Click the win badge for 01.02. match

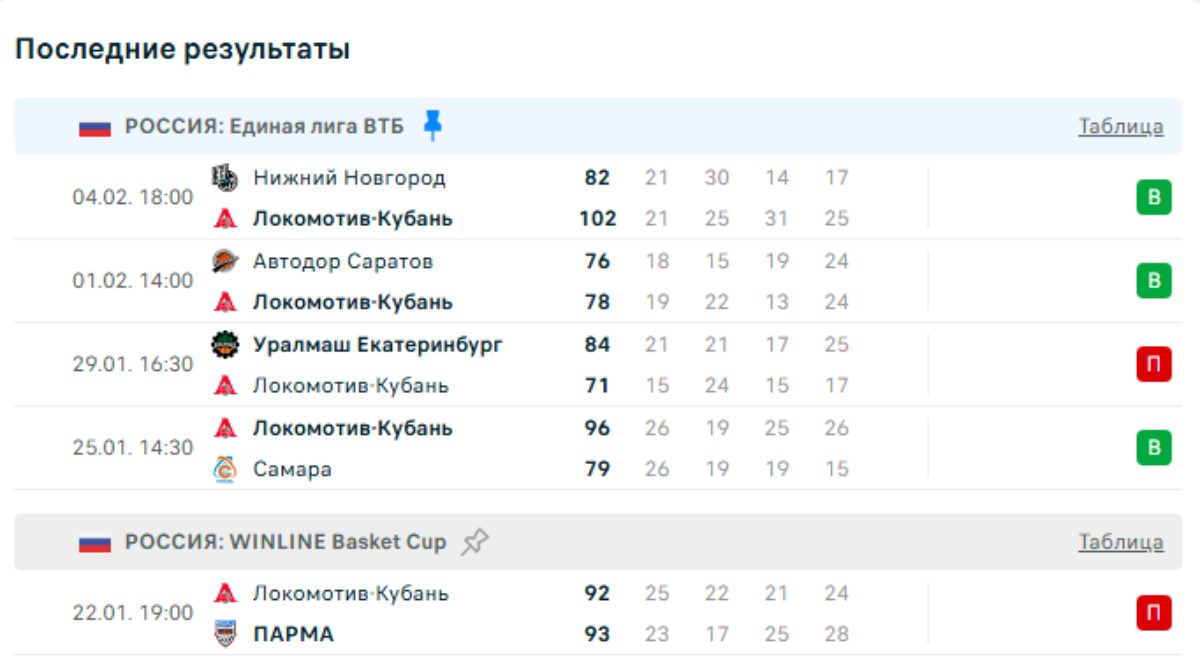pos(1153,281)
